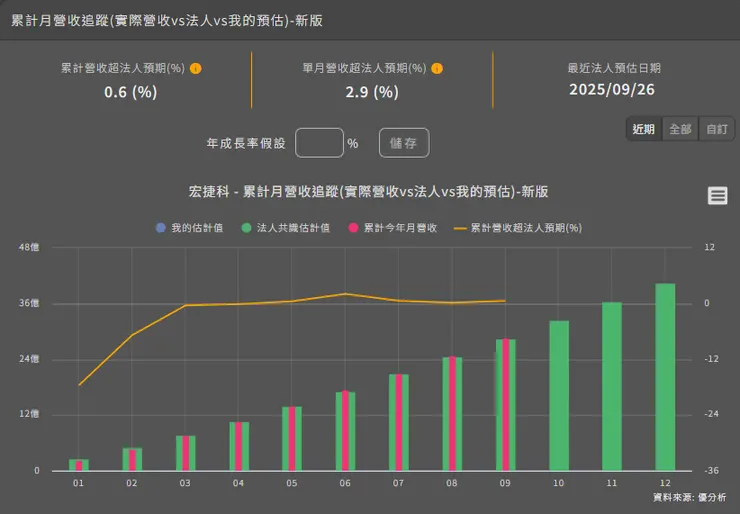Select the 近期 range tab
This screenshot has width=740, height=514.
coord(644,129)
